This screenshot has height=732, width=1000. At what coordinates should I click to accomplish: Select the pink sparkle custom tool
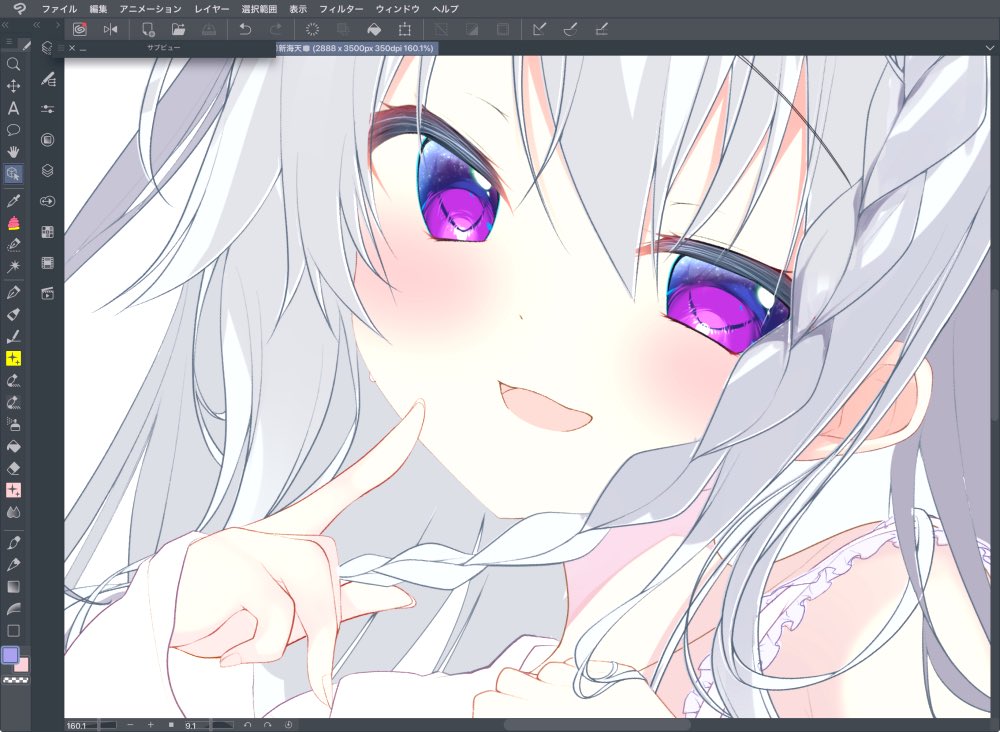pos(13,490)
